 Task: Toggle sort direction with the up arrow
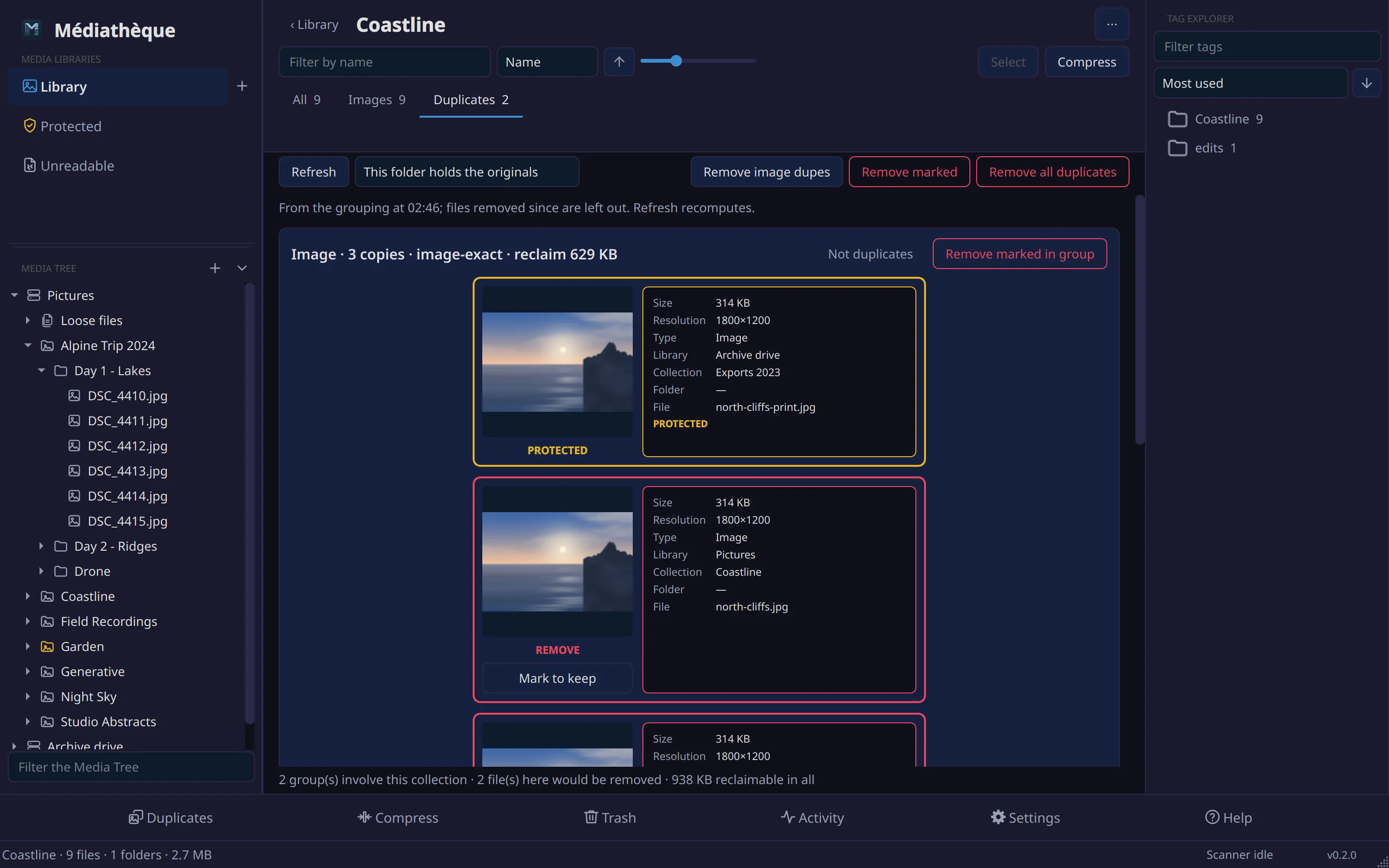(619, 61)
